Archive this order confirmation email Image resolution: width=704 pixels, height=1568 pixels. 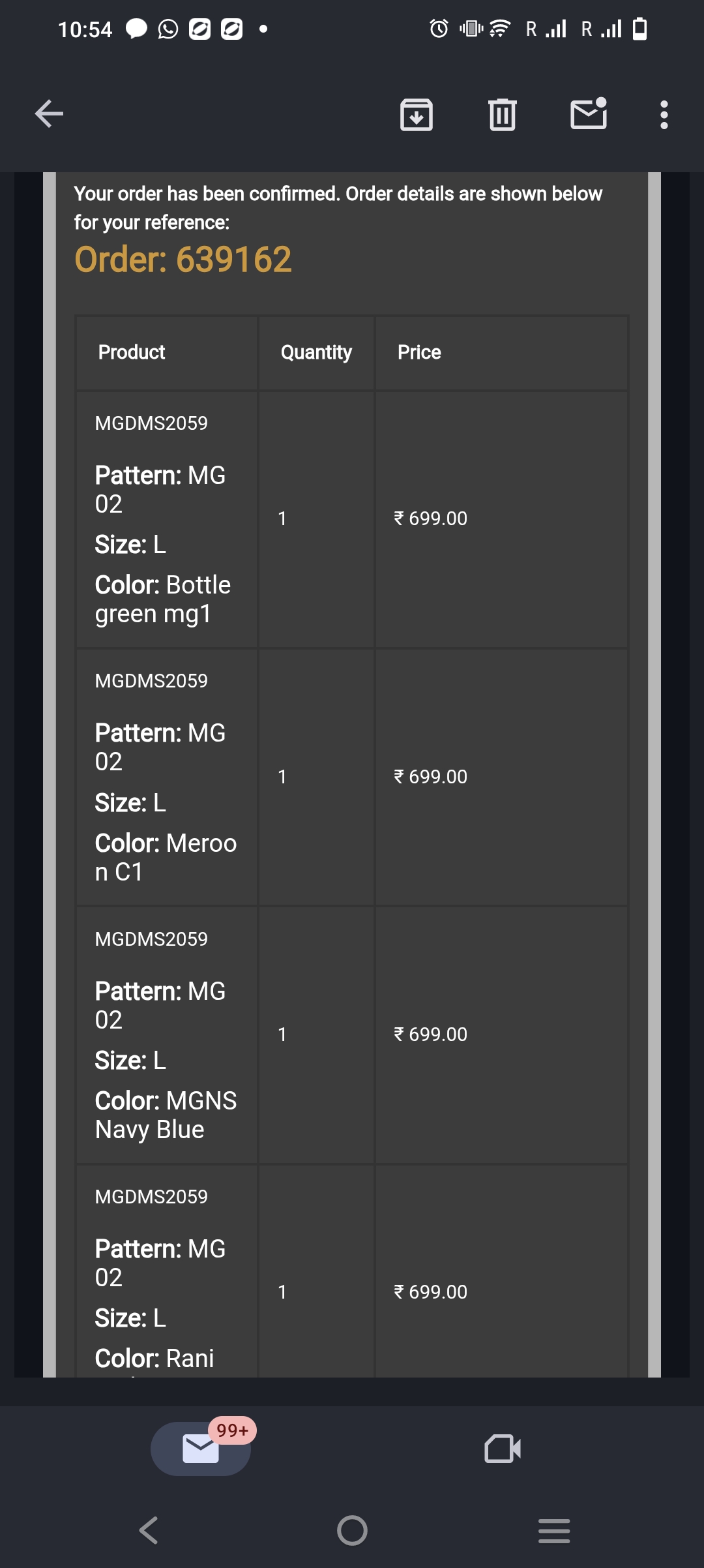[417, 115]
